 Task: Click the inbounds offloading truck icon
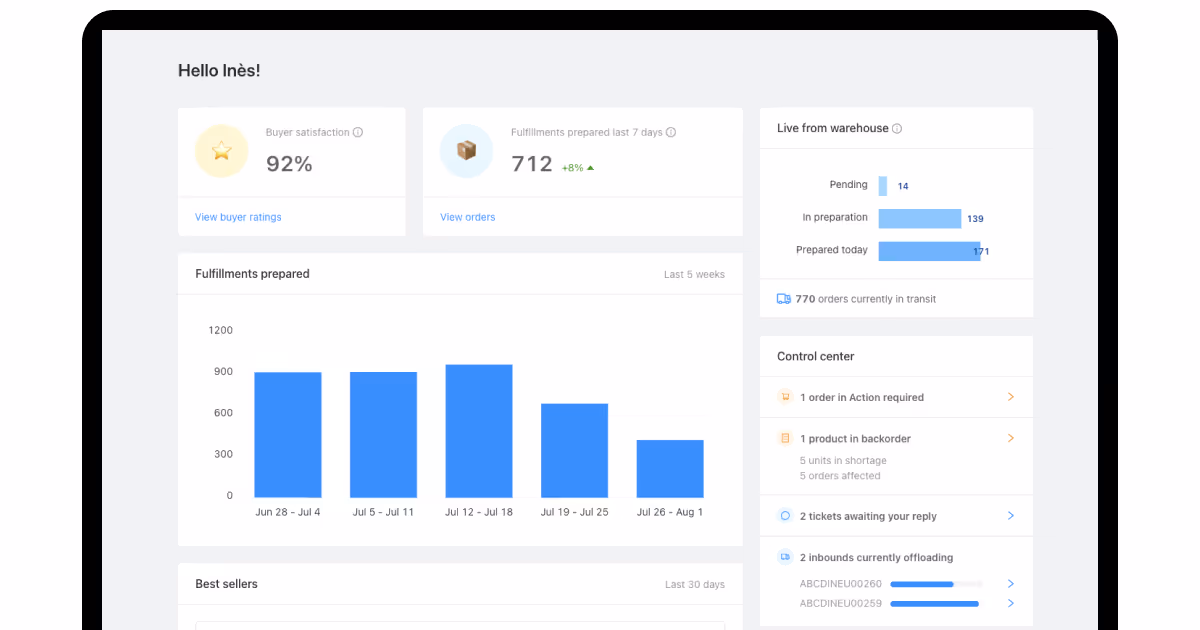(x=785, y=557)
